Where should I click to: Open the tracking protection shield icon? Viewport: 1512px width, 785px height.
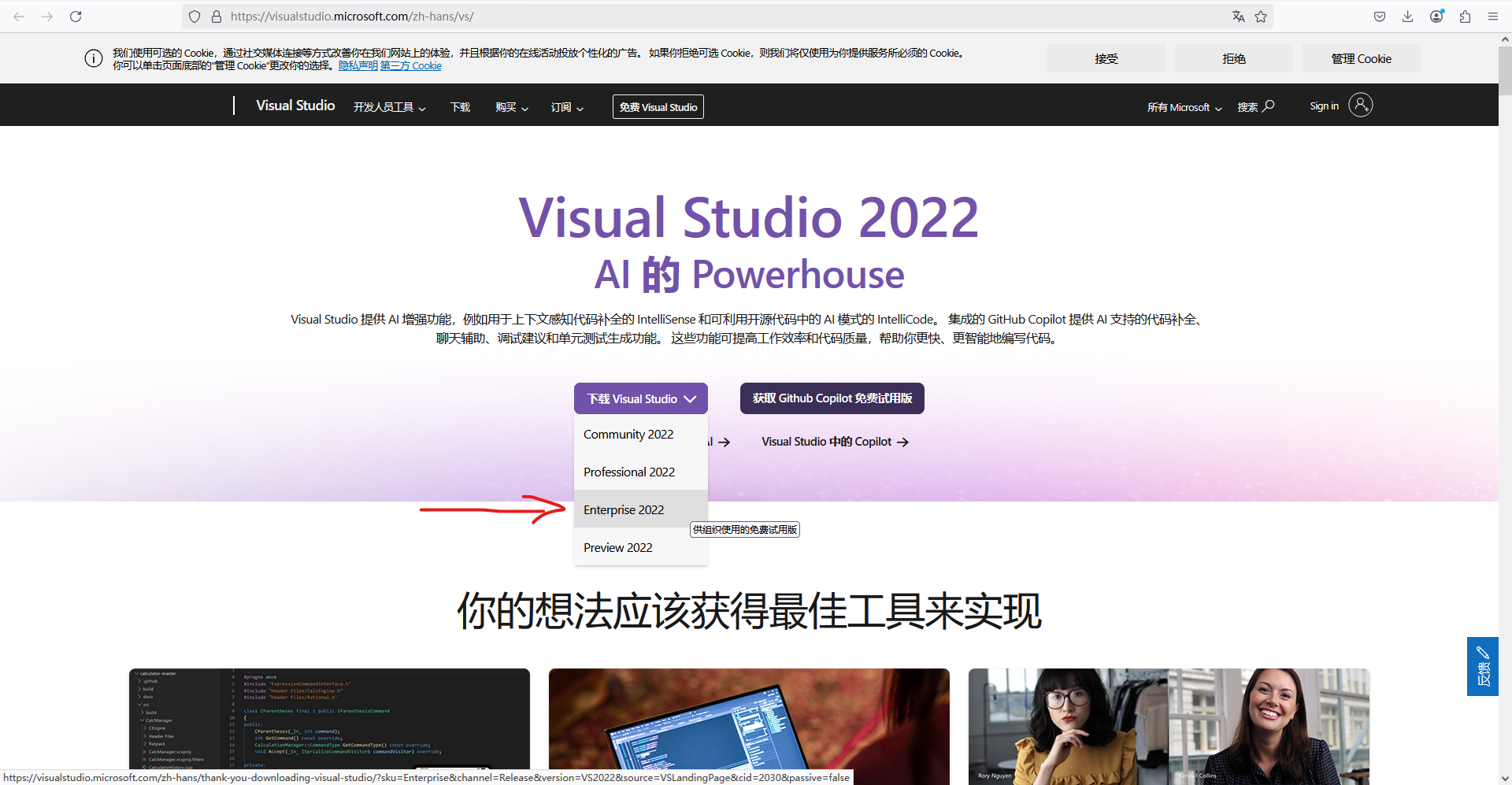click(x=195, y=17)
